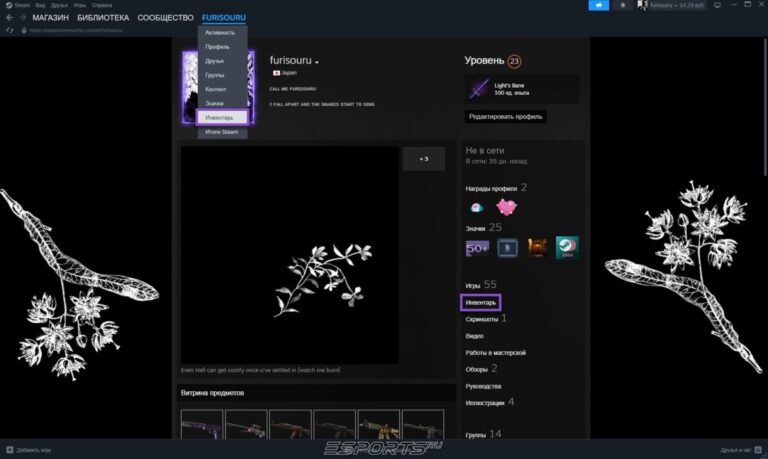Click the pink heart profile award
The height and width of the screenshot is (459, 768).
point(507,207)
